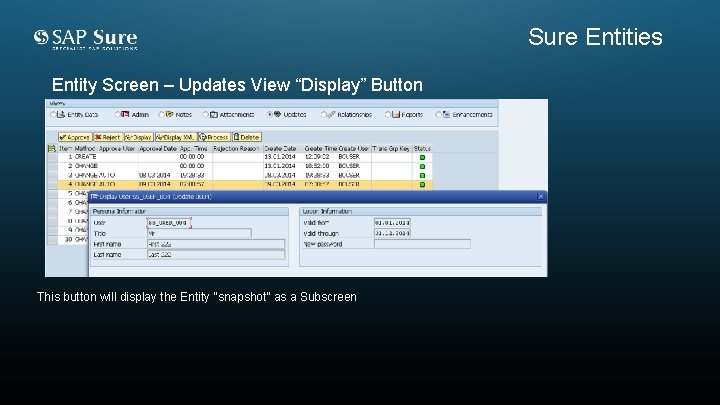This screenshot has height=405, width=720.
Task: Click the green status icon of highlighted item 4
Action: pyautogui.click(x=422, y=185)
